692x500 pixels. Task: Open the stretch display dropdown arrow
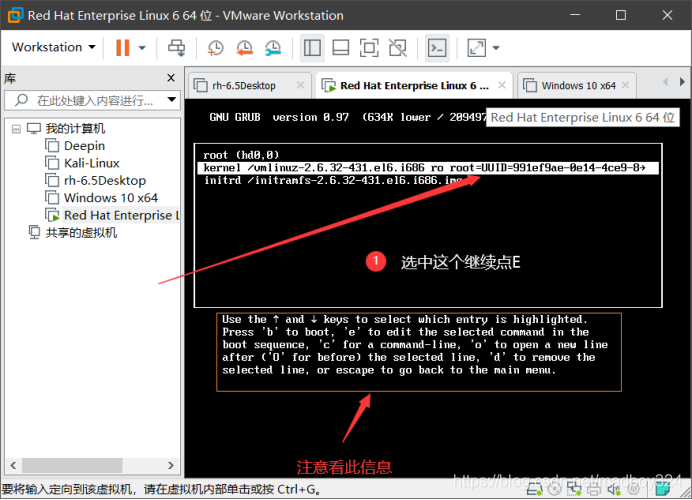(496, 48)
